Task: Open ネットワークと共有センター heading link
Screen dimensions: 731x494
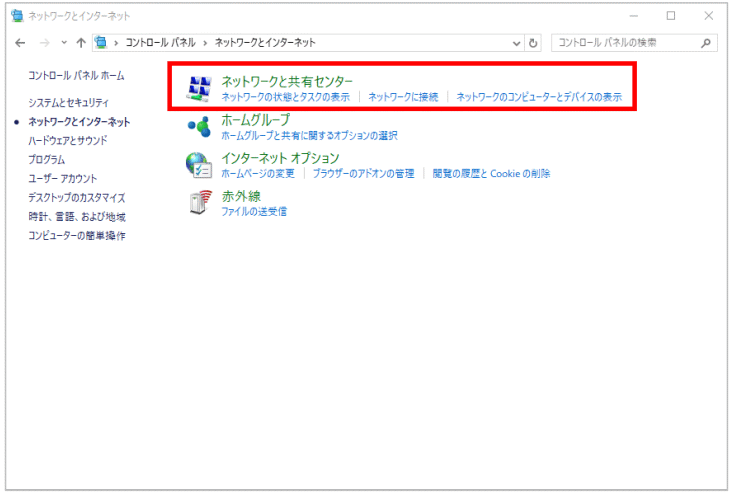Action: coord(286,81)
